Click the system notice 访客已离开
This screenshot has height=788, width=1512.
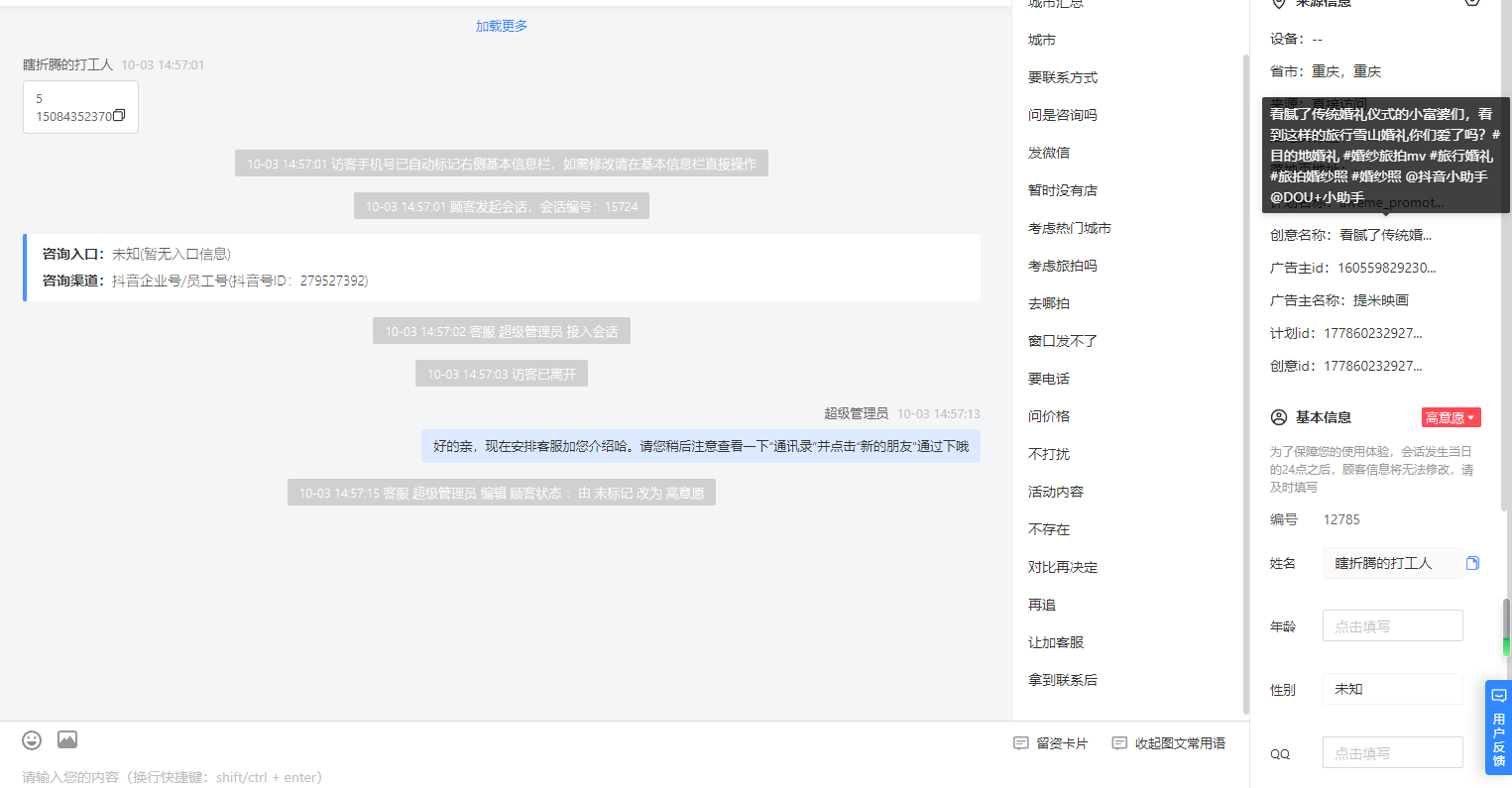pos(502,374)
